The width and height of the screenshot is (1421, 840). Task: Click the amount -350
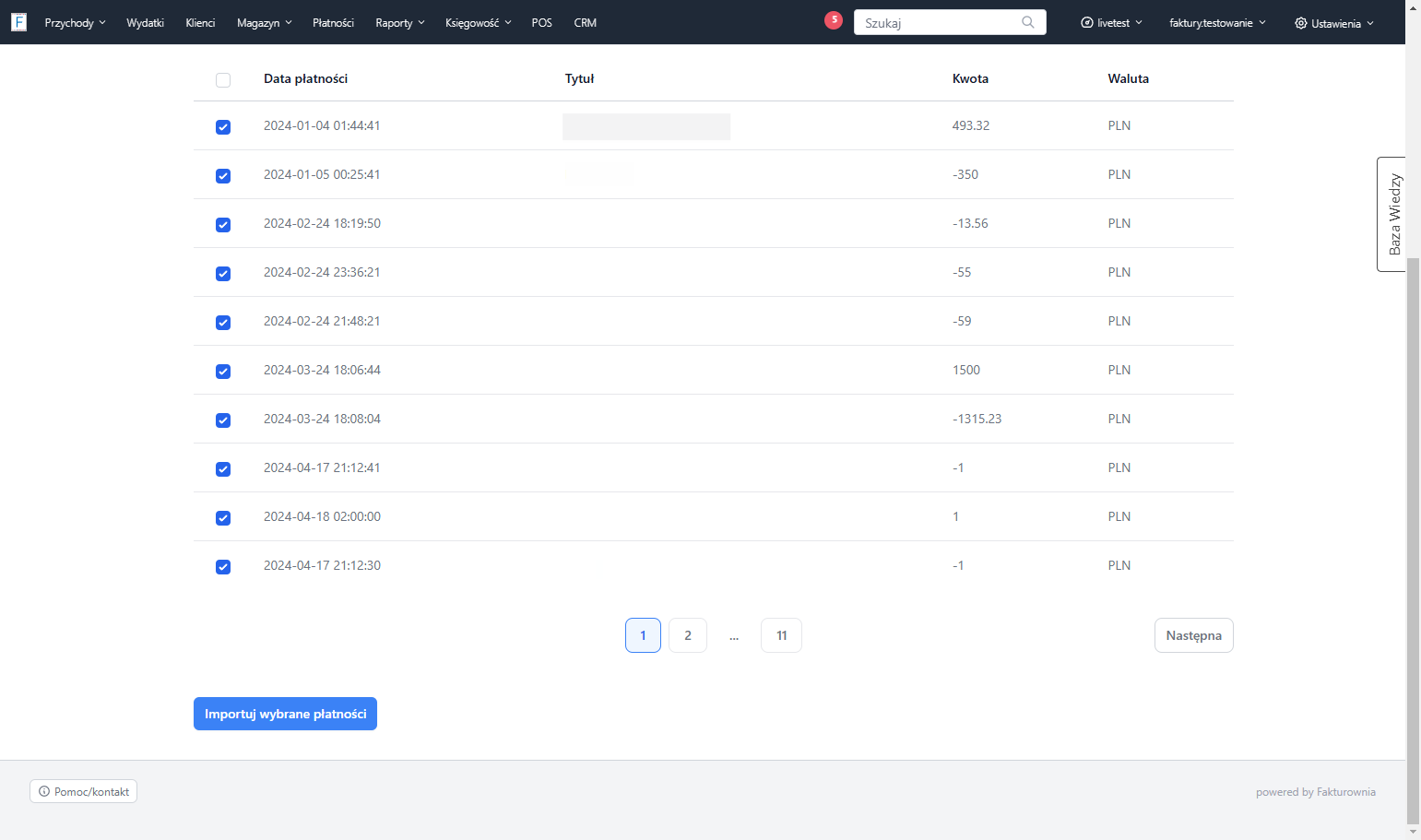(x=965, y=174)
